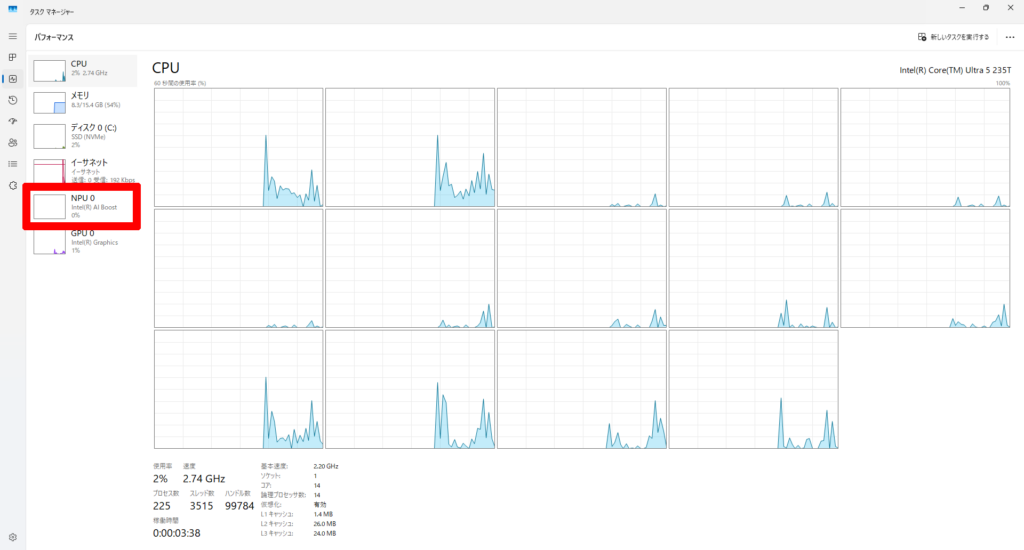Image resolution: width=1024 pixels, height=550 pixels.
Task: Open the Details list page icon
Action: [x=13, y=163]
